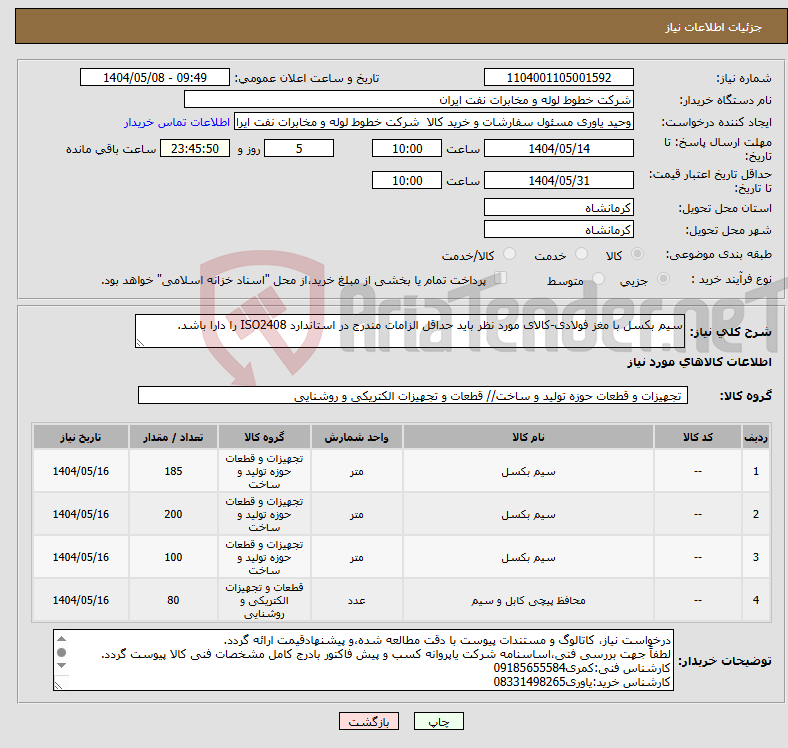
Task: Click the announcement date field 1404/05/08 - 09:49
Action: [x=155, y=77]
